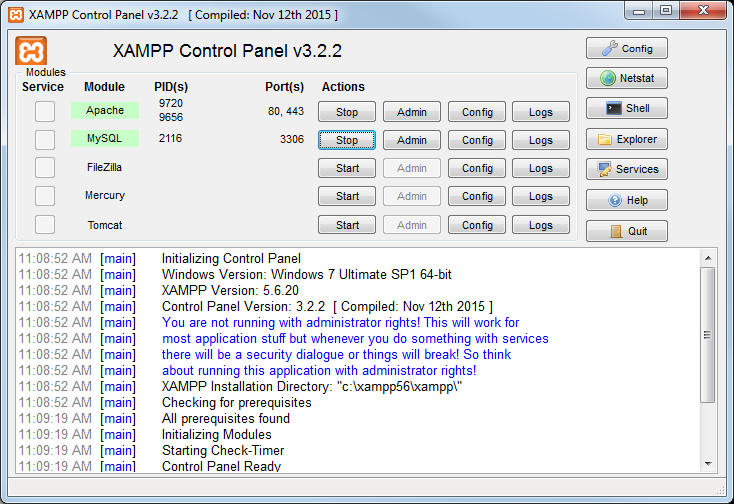This screenshot has height=504, width=734.
Task: Open Apache Config options
Action: coord(477,112)
